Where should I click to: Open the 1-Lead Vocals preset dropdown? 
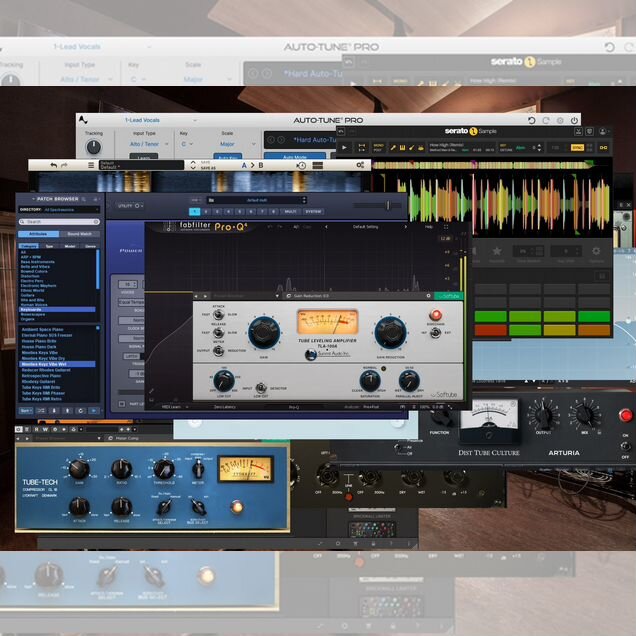[x=161, y=120]
